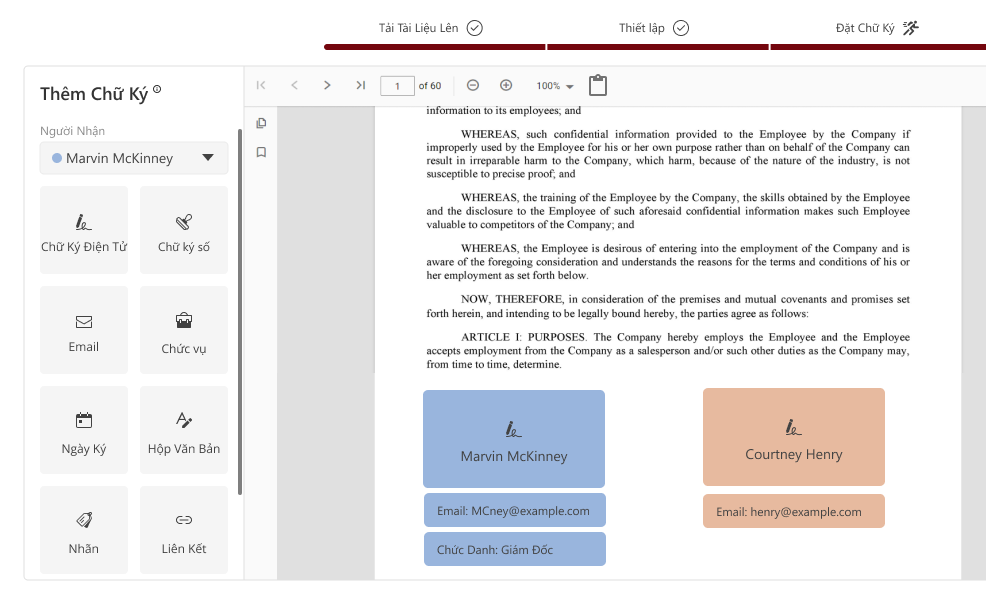Select the Đặt Chữ Ký step
This screenshot has height=596, width=986.
[x=876, y=28]
